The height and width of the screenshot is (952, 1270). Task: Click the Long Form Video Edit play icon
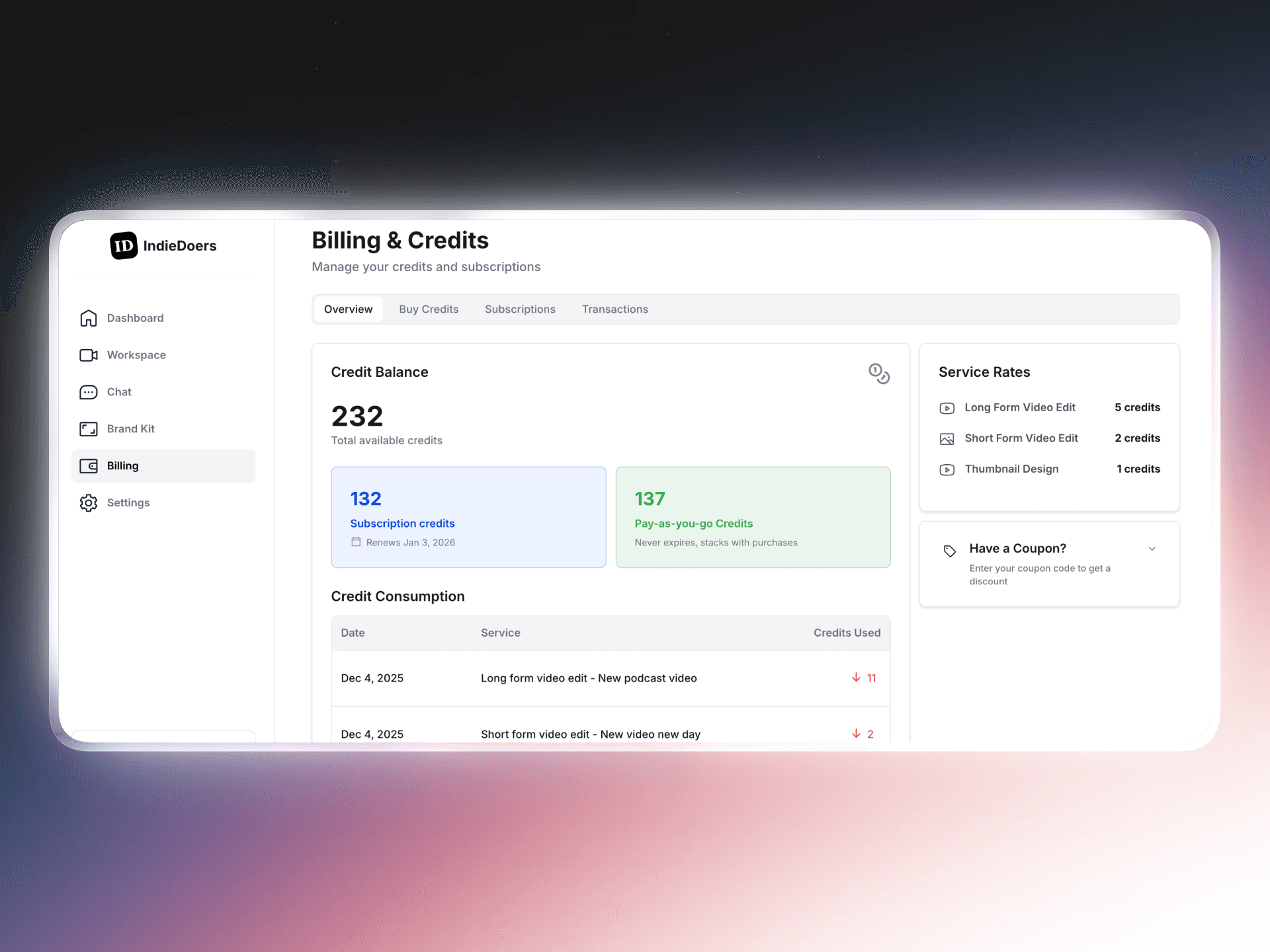click(947, 409)
